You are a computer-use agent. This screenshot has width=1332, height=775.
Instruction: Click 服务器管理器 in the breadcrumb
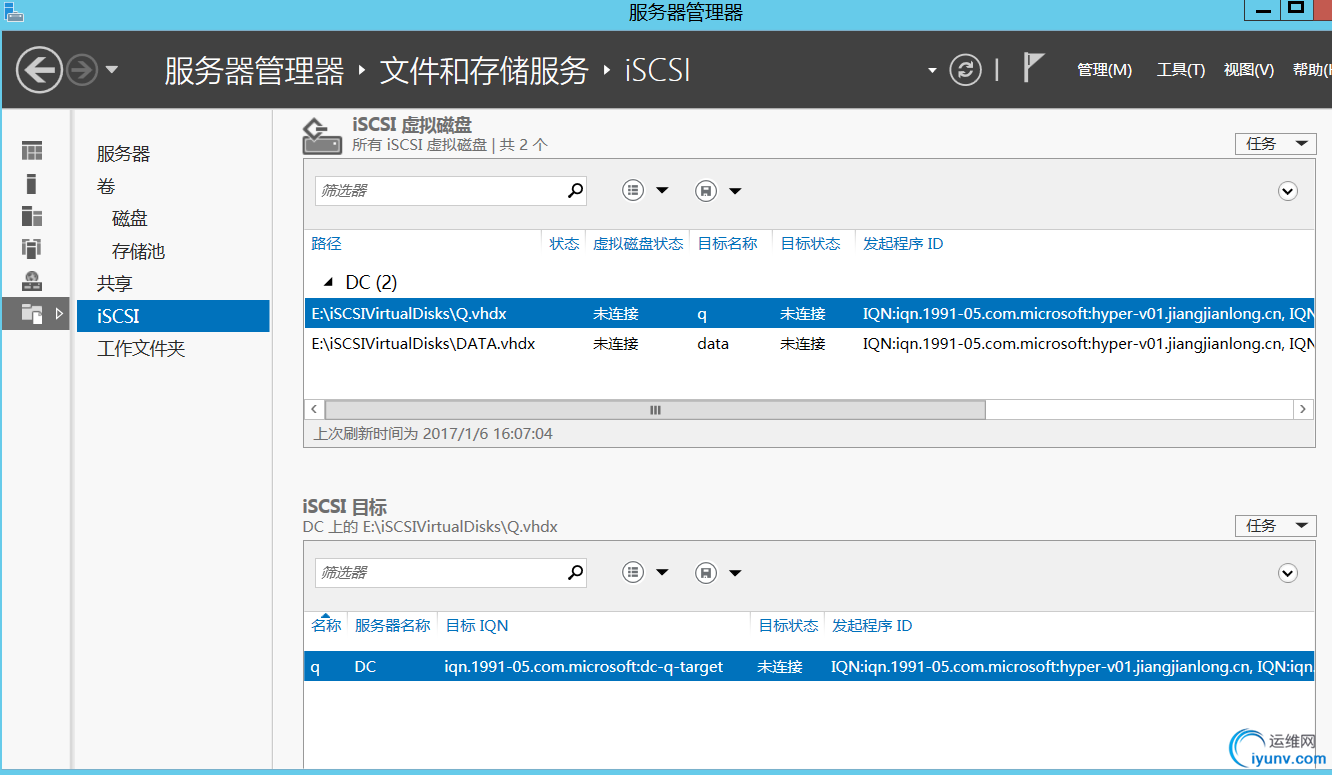point(254,71)
